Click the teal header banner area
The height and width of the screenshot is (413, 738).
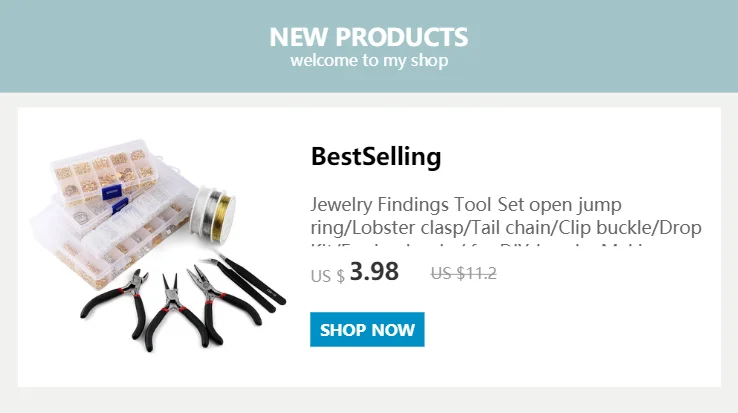coord(369,46)
